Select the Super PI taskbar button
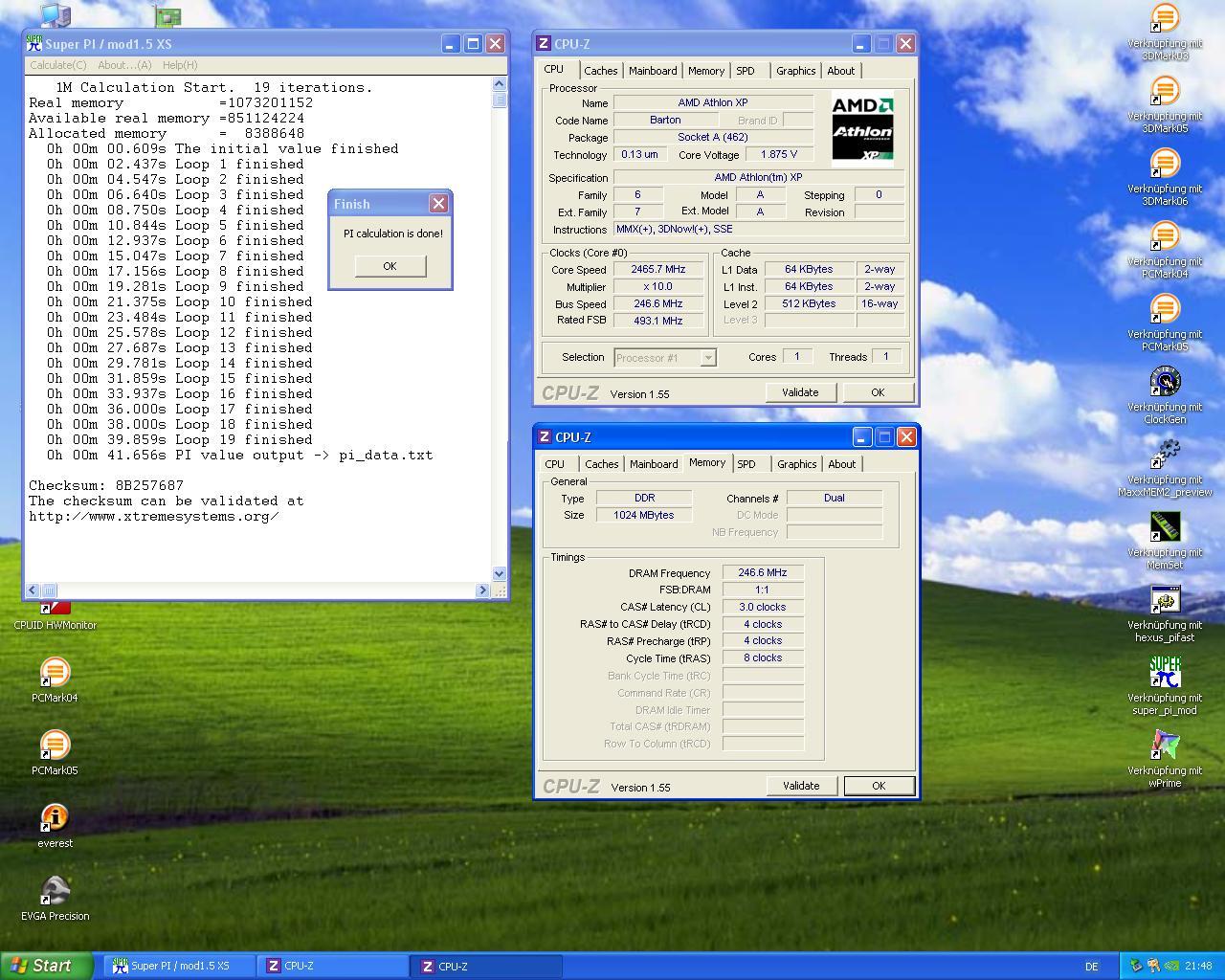Viewport: 1225px width, 980px height. (179, 967)
